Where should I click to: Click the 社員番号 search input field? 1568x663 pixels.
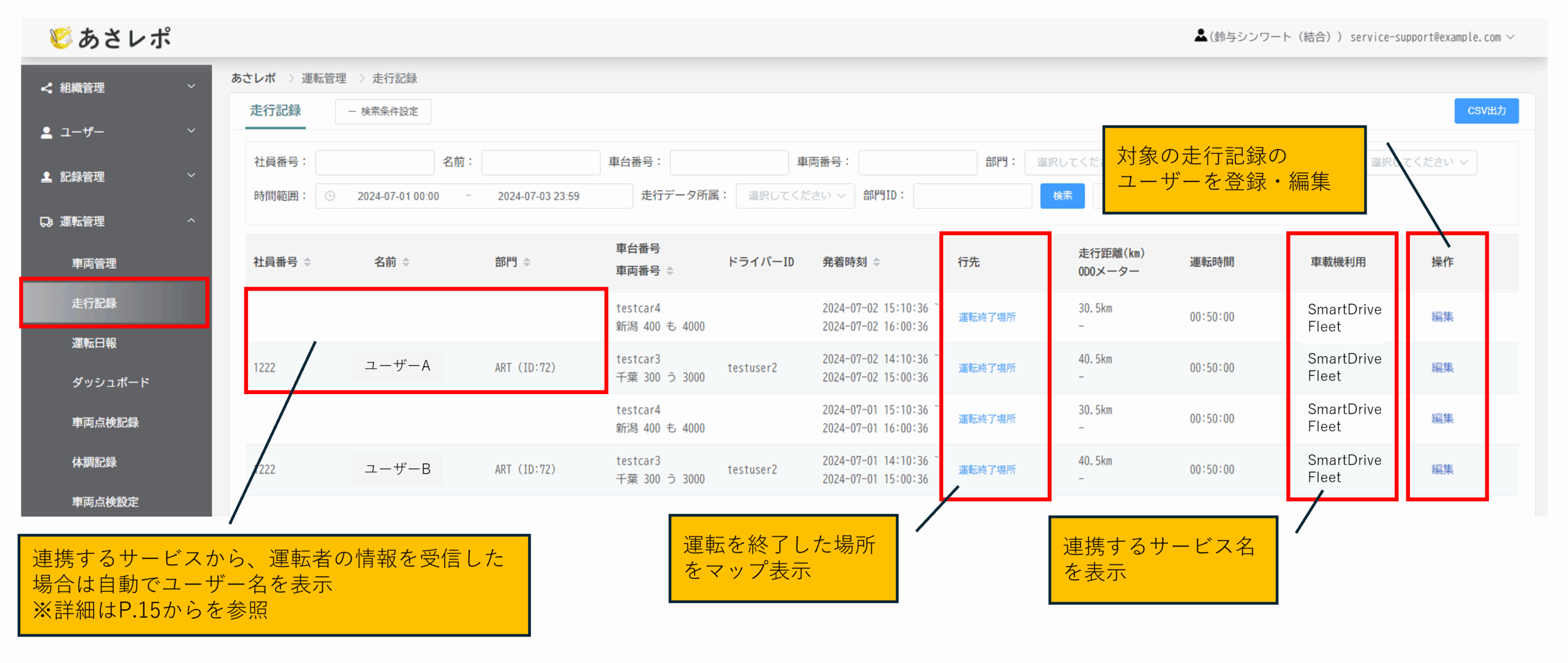point(374,162)
